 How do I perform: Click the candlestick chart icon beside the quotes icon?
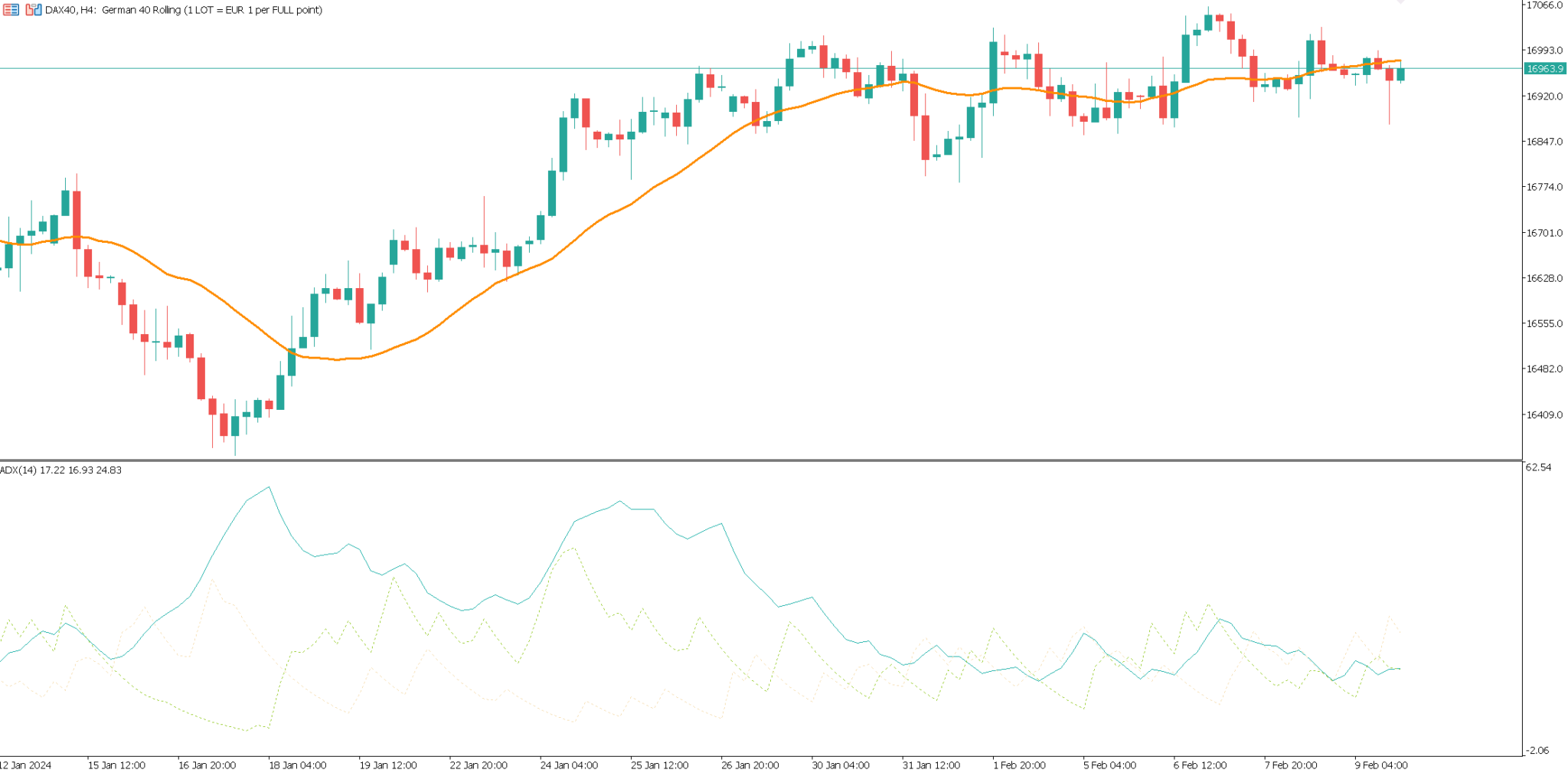click(x=34, y=9)
